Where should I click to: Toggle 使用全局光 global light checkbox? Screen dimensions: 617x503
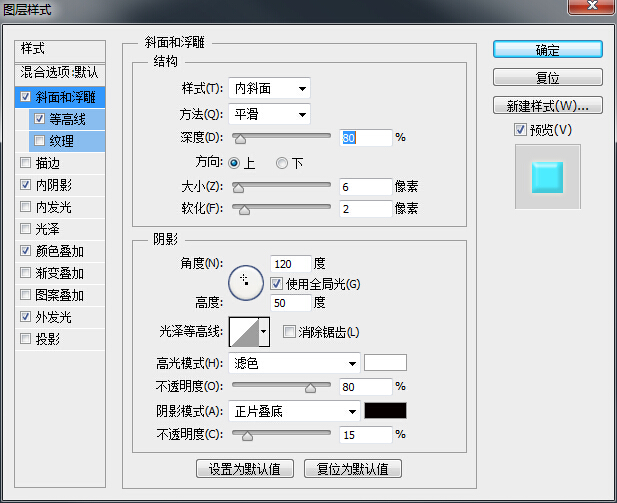click(x=277, y=284)
